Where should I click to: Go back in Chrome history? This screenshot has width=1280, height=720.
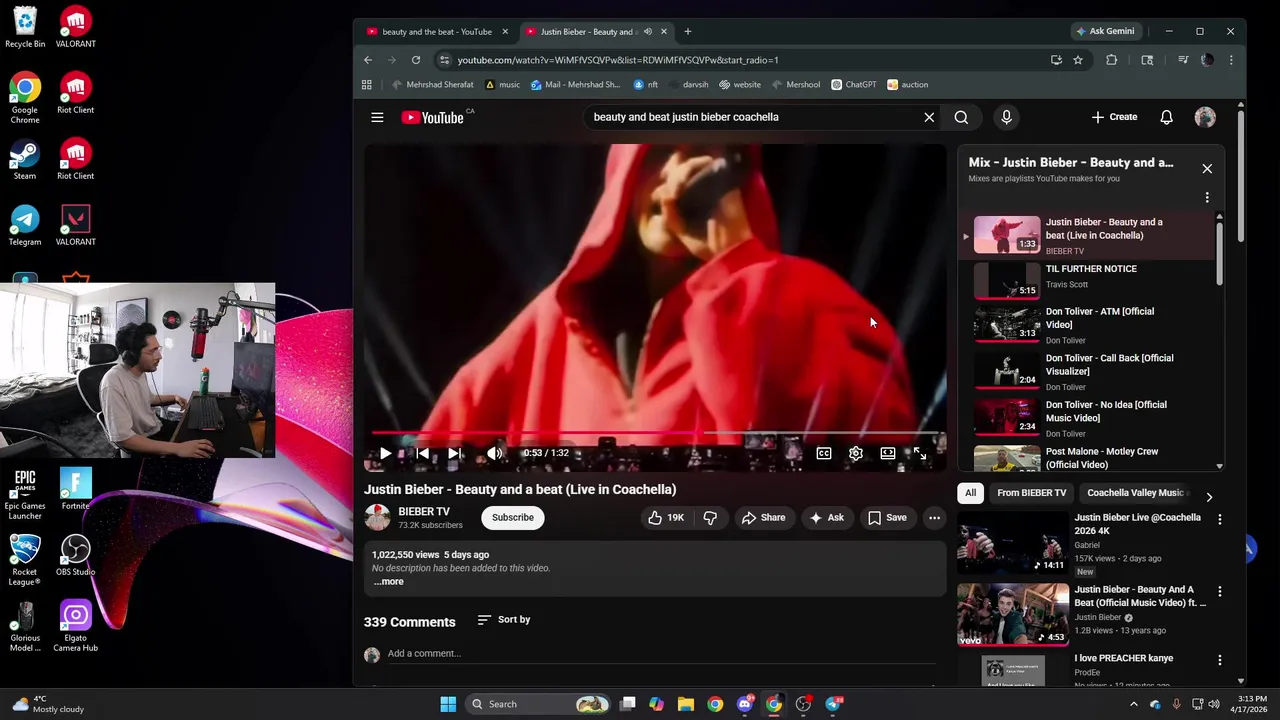pyautogui.click(x=368, y=60)
